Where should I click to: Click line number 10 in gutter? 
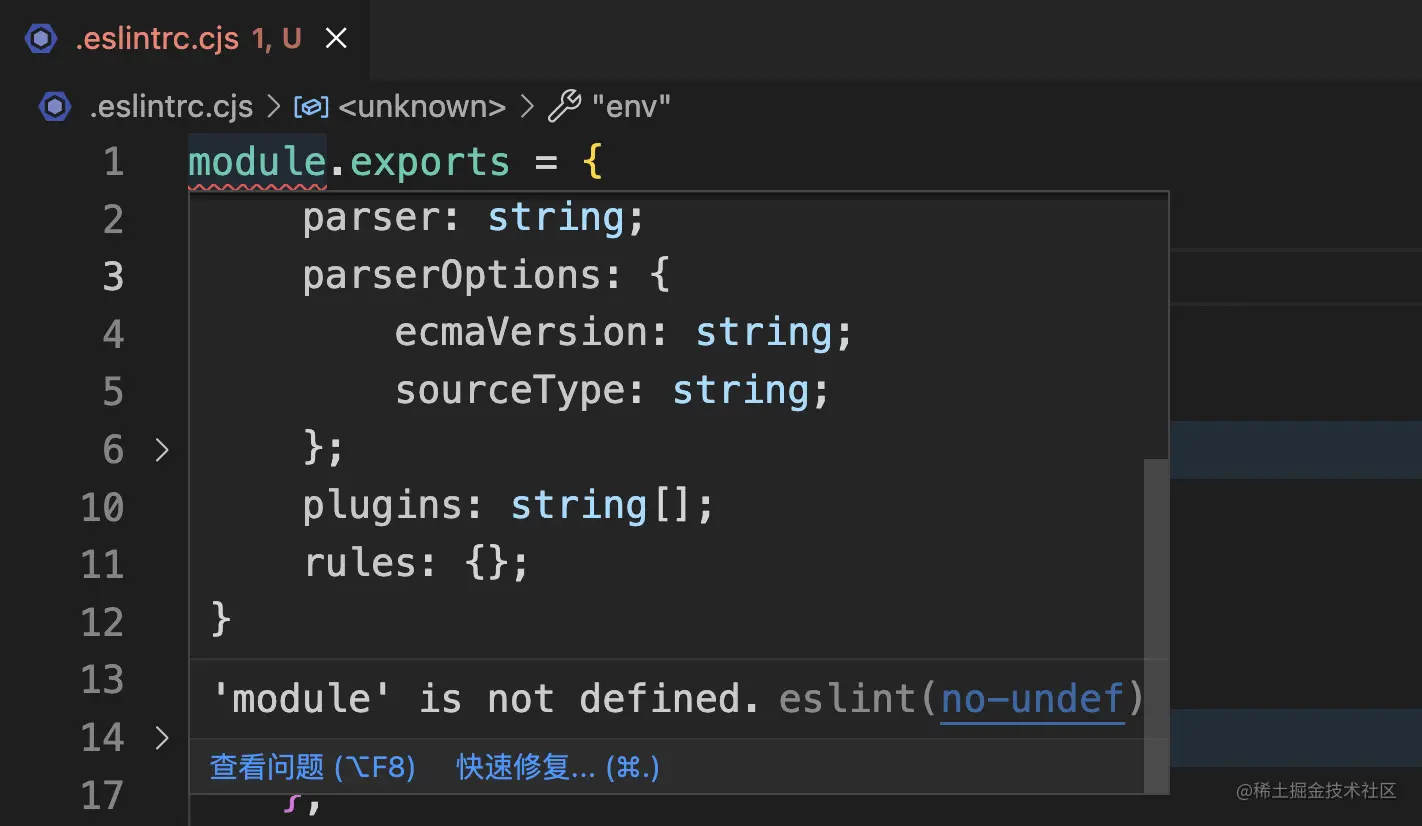tap(102, 508)
